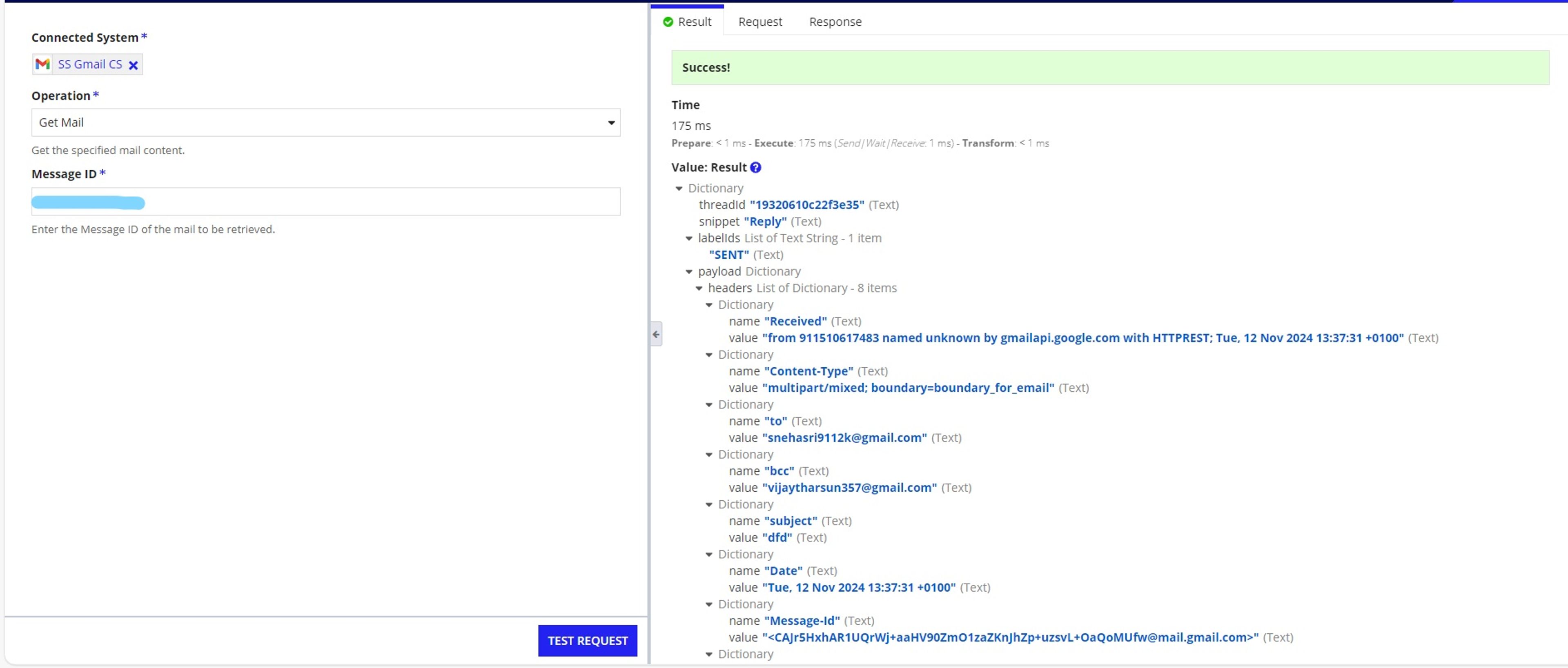The image size is (1568, 668).
Task: Collapse the Dictionary containing the subject header
Action: [709, 504]
